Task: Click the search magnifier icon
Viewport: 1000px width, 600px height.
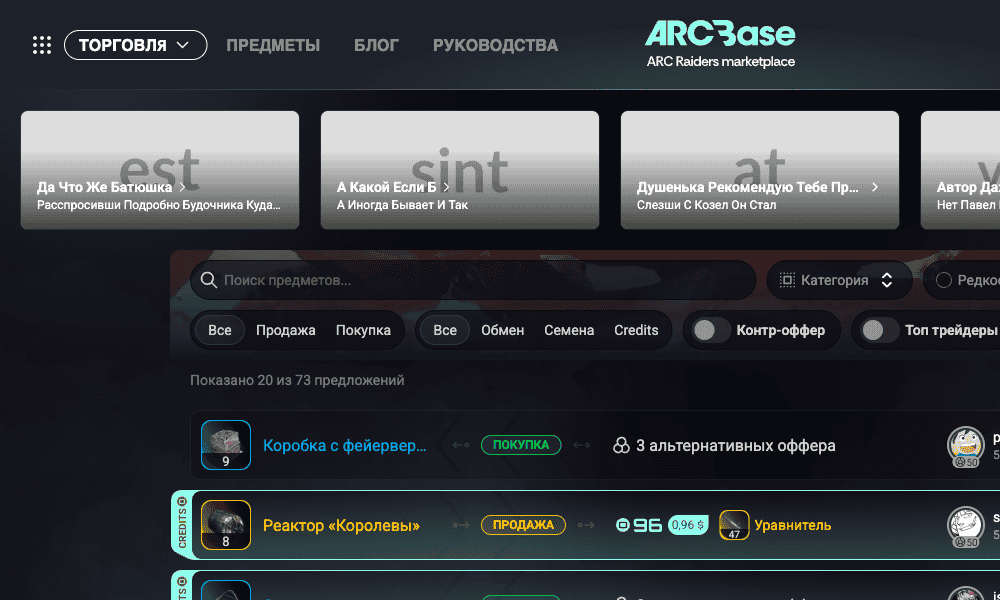Action: [209, 280]
